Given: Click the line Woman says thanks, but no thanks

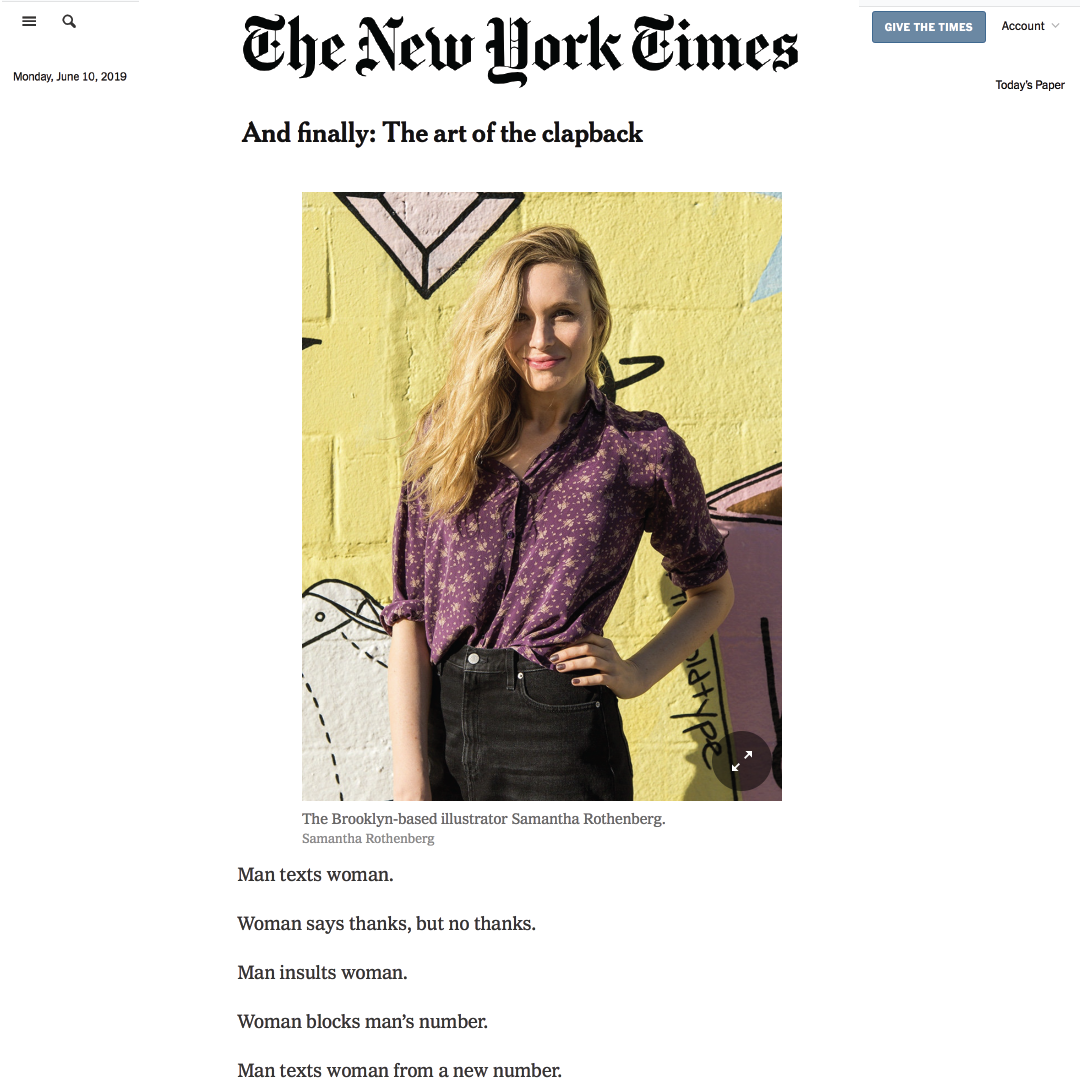Looking at the screenshot, I should tap(386, 924).
